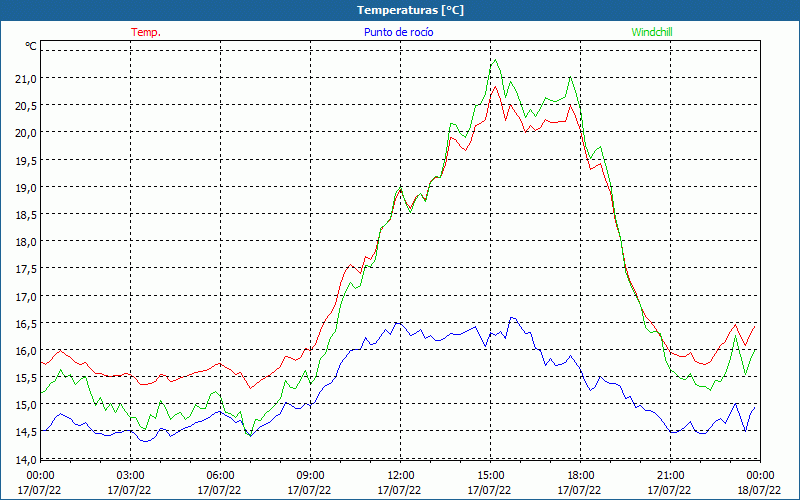Choose the "18:00" time axis label
800x500 pixels.
point(580,475)
